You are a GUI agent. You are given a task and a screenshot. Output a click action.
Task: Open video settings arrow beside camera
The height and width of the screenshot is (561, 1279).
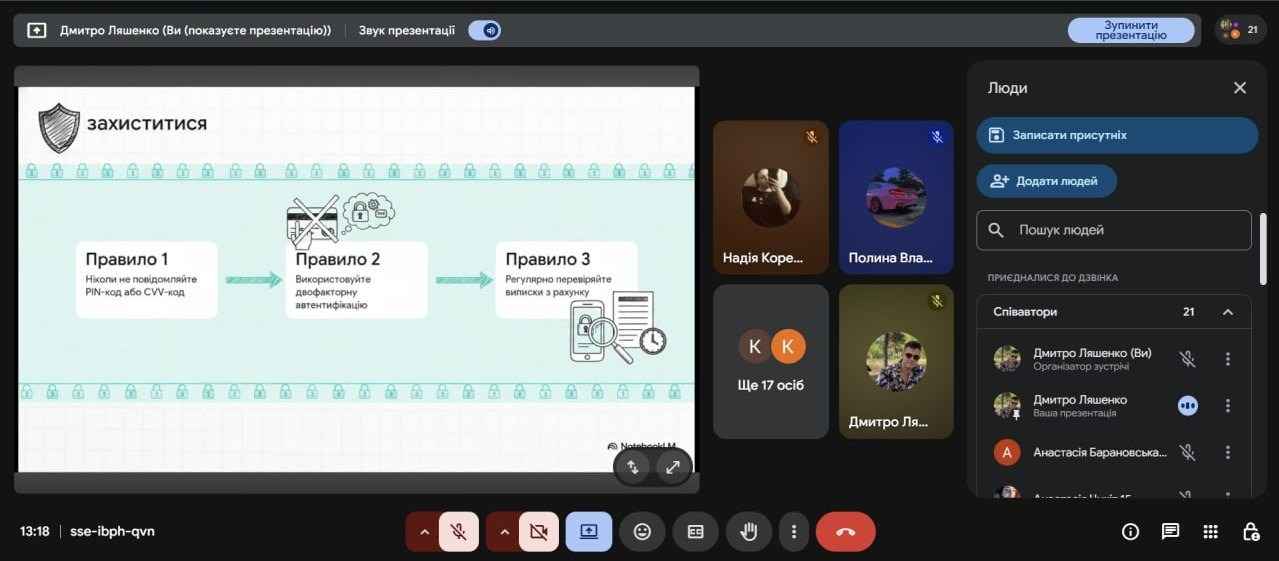pyautogui.click(x=504, y=532)
